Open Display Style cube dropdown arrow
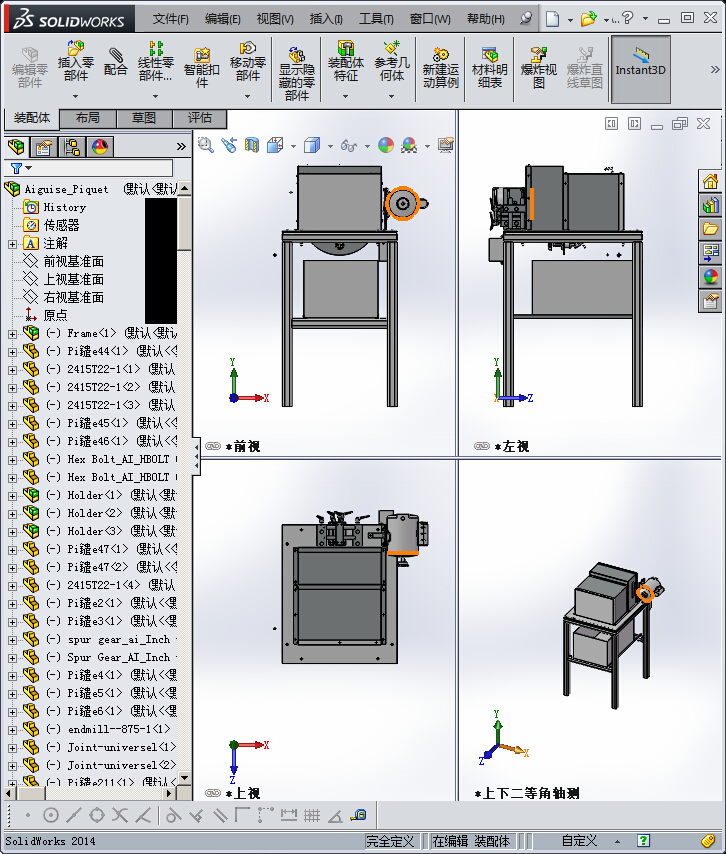Image resolution: width=726 pixels, height=854 pixels. [x=330, y=146]
